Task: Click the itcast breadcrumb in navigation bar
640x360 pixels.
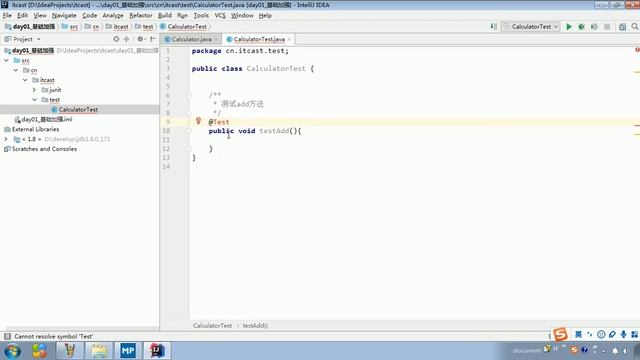Action: point(117,27)
